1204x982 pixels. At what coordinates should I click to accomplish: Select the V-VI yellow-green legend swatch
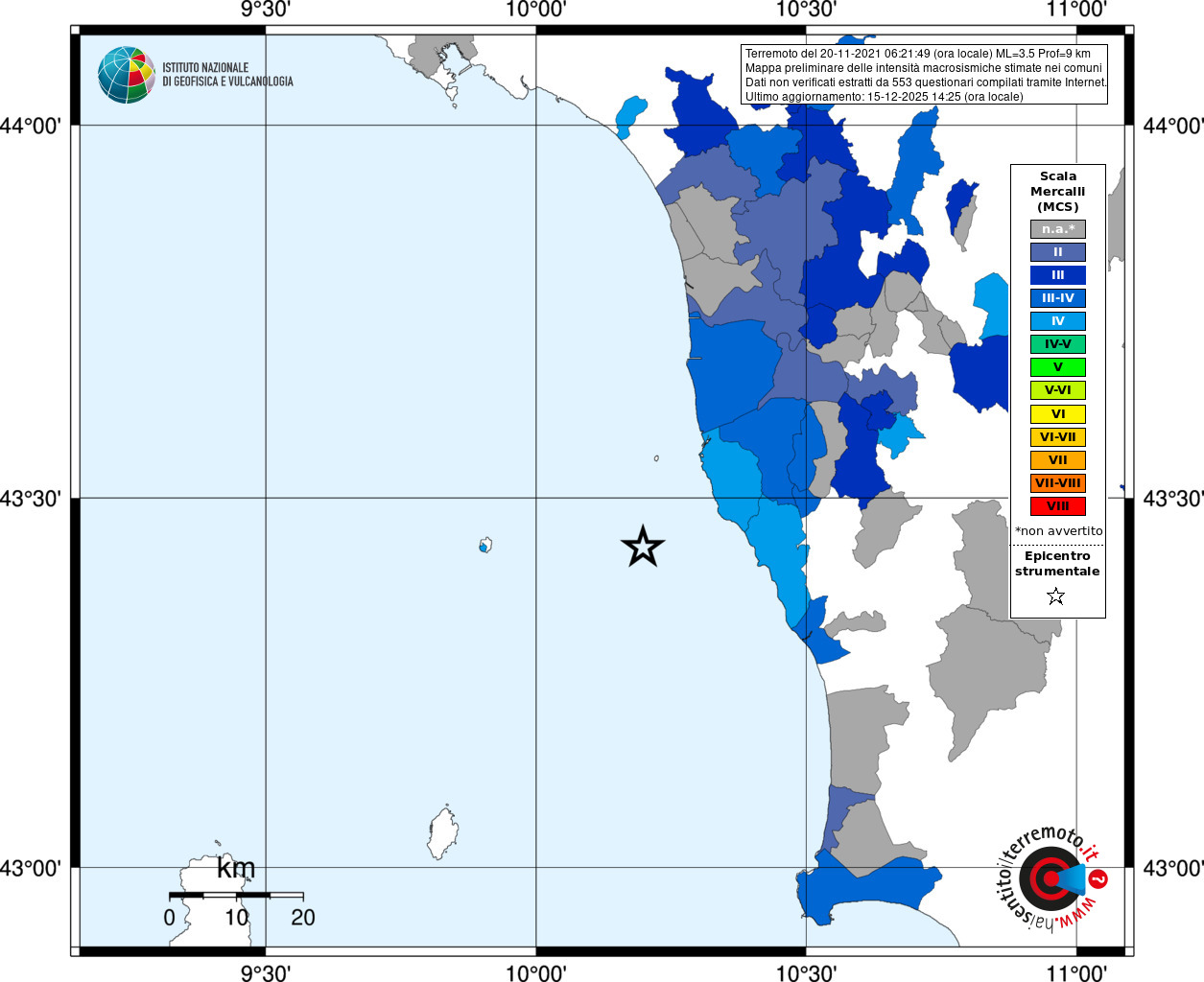pyautogui.click(x=1058, y=390)
